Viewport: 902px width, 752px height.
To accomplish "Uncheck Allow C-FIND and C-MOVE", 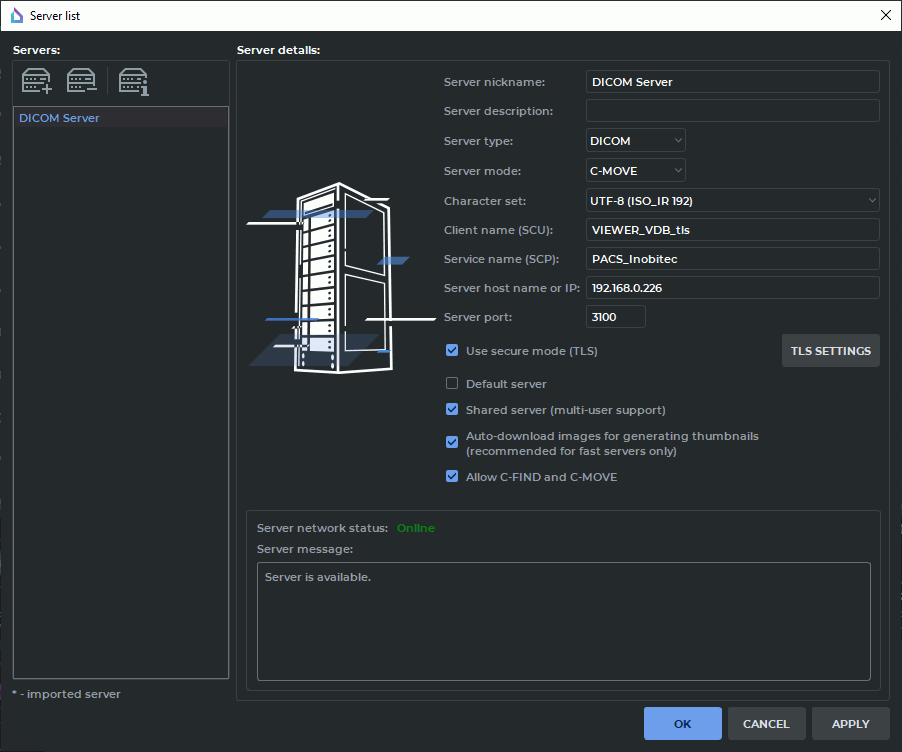I will (x=452, y=477).
